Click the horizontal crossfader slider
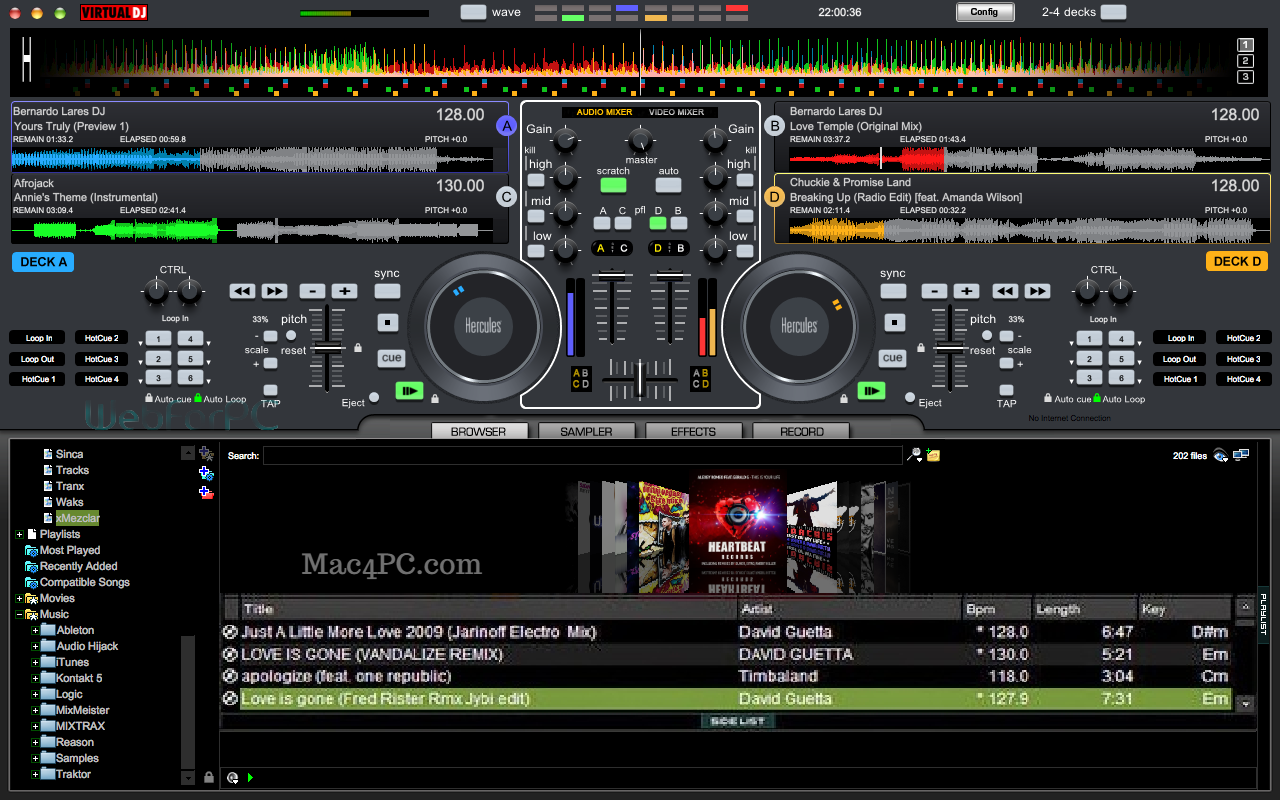This screenshot has height=800, width=1280. pos(640,380)
